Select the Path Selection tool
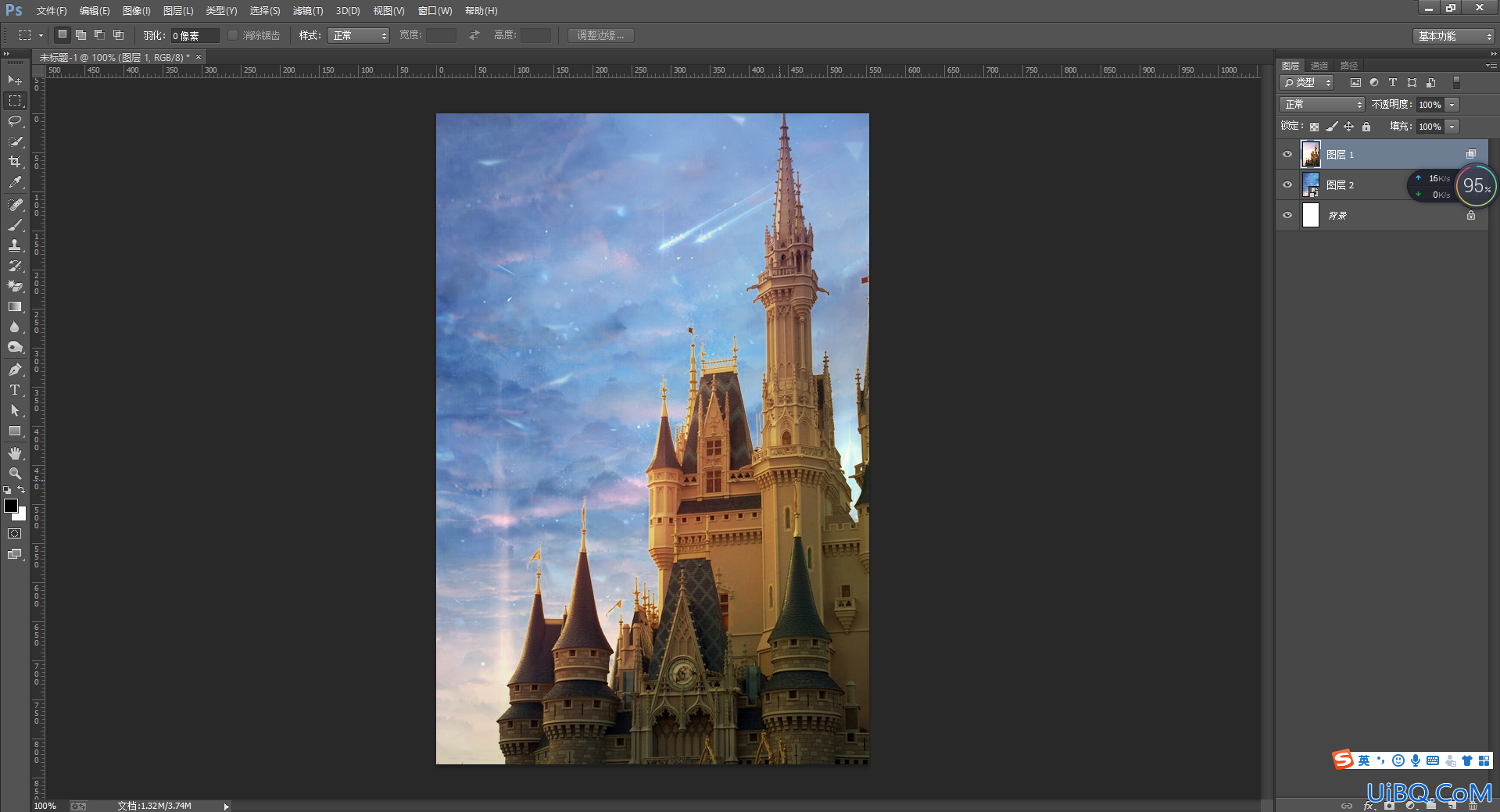The height and width of the screenshot is (812, 1500). [15, 410]
